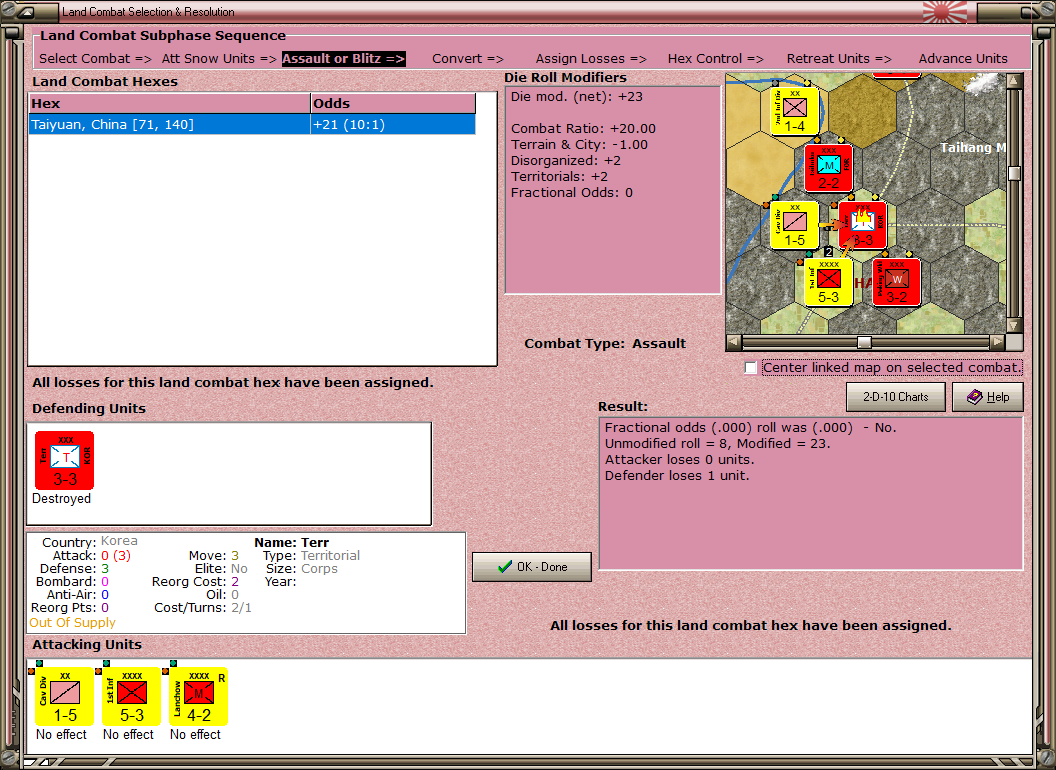Open the 2-D-10 Charts
Viewport: 1056px width, 770px height.
tap(896, 397)
